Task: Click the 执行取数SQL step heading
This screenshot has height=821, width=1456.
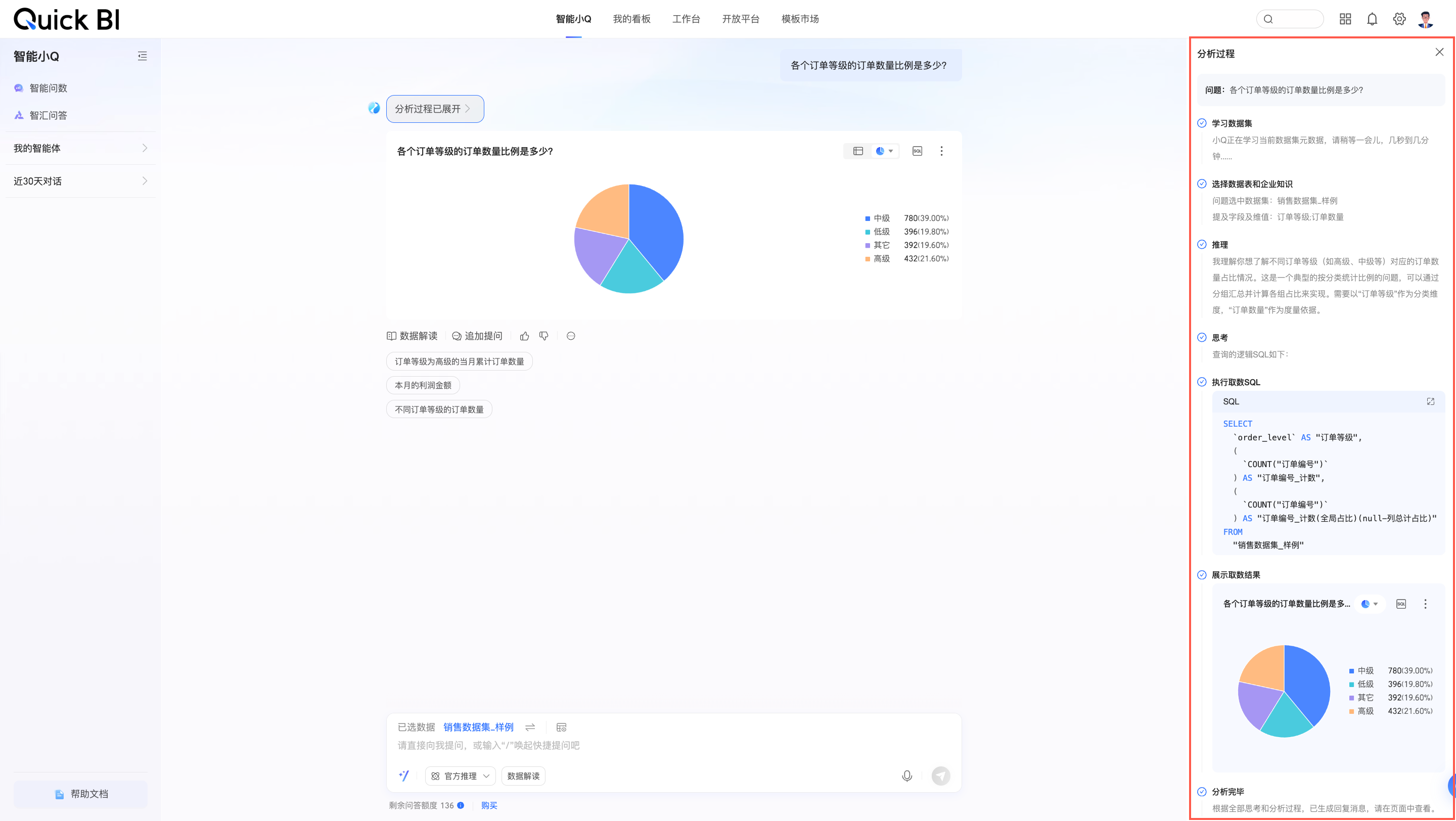Action: [x=1236, y=382]
